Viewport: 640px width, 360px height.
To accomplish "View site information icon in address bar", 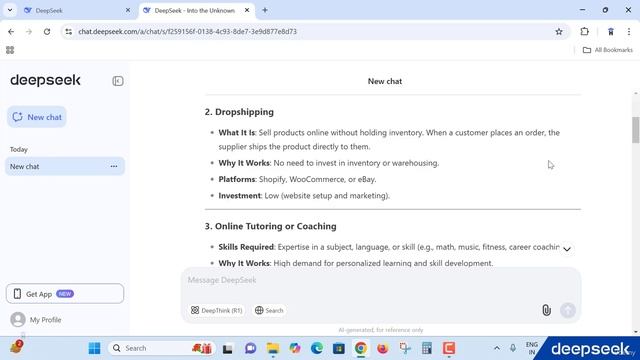I will [x=69, y=31].
